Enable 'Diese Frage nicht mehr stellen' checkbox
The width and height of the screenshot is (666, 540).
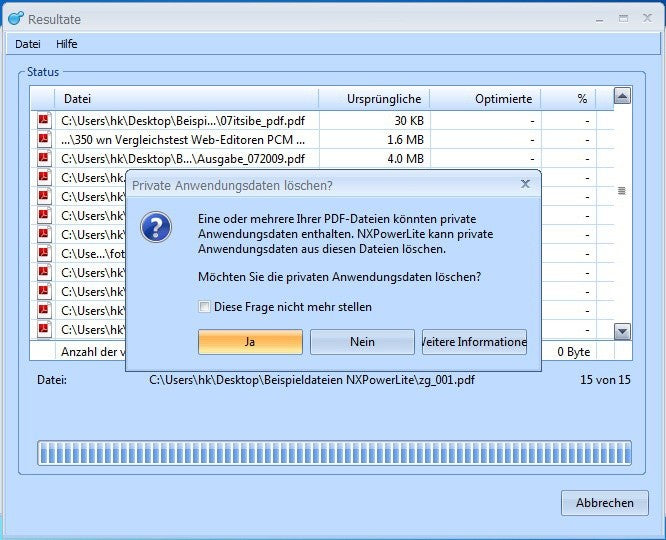[204, 307]
